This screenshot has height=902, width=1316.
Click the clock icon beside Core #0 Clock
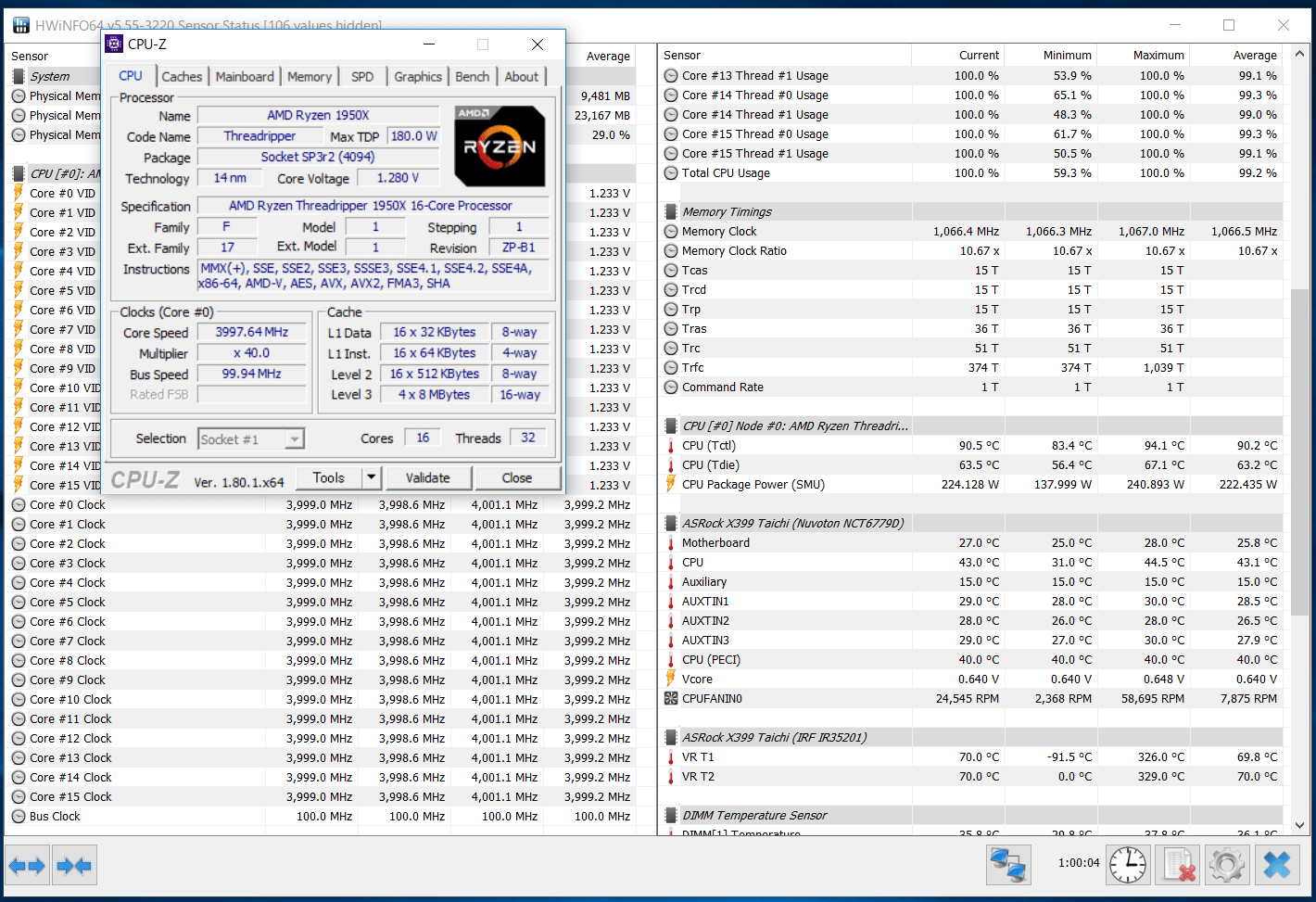coord(19,504)
